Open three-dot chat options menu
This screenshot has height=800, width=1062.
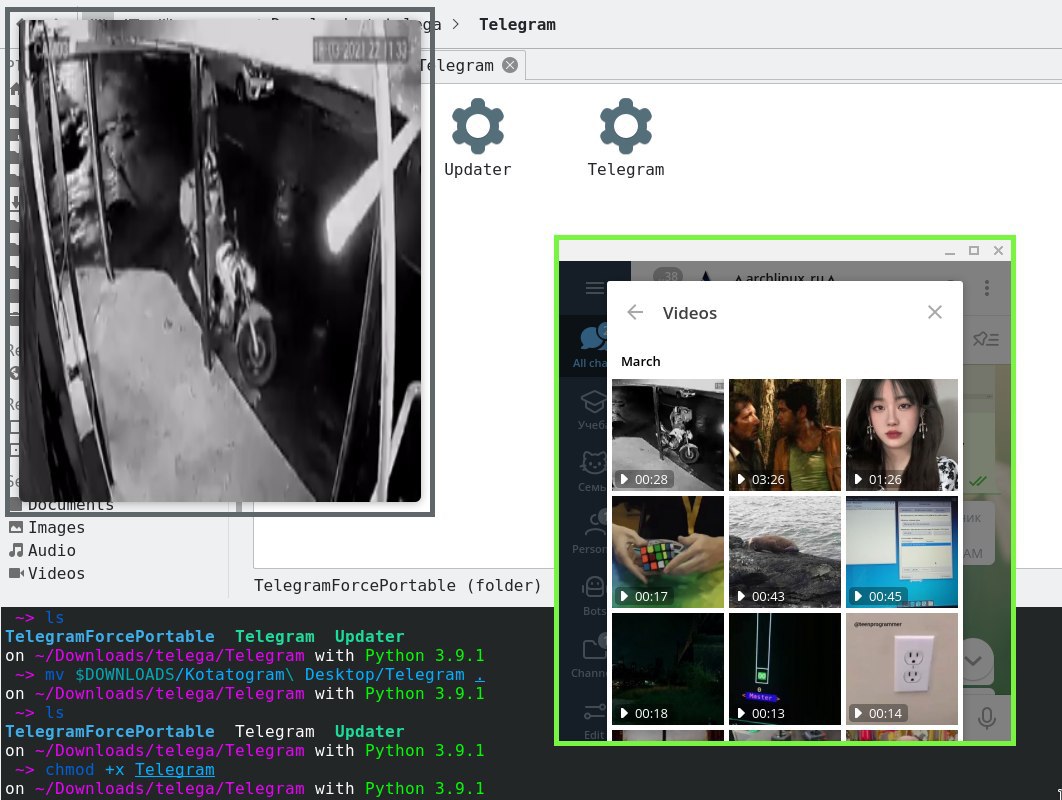[x=987, y=288]
